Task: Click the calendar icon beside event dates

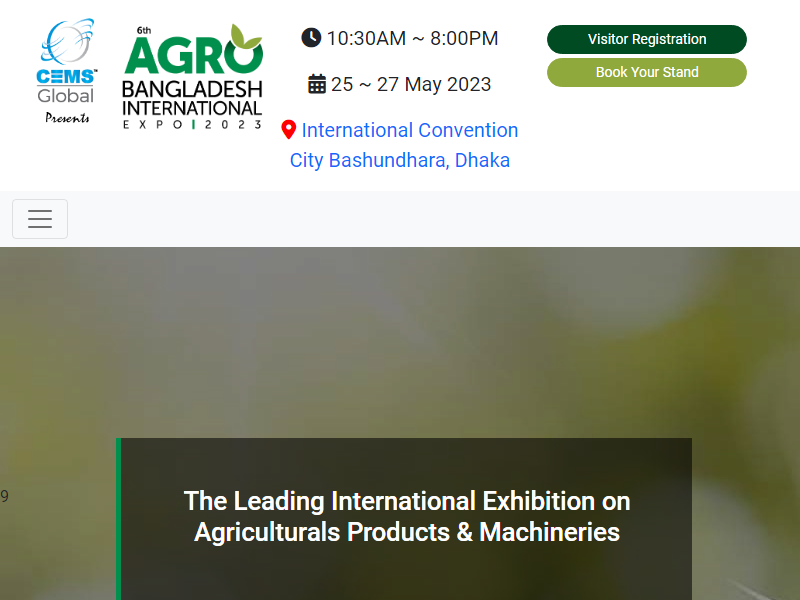Action: 317,84
